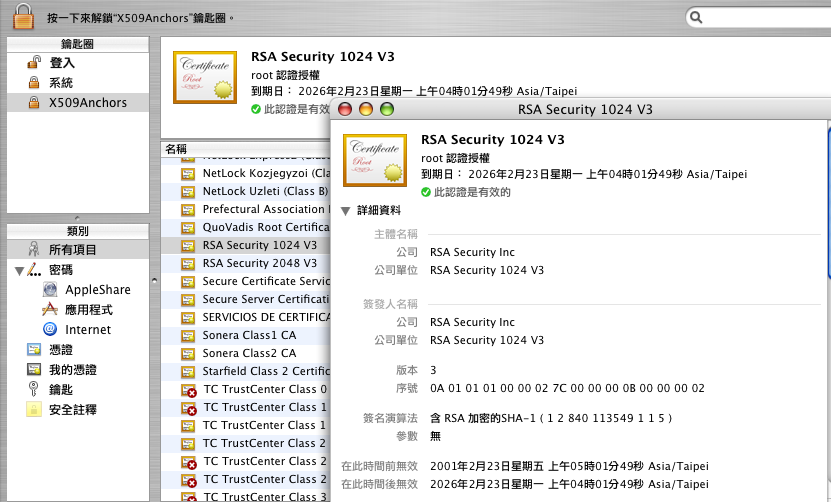
Task: Click certificate icon beside Starfield Class 2
Action: (x=188, y=372)
